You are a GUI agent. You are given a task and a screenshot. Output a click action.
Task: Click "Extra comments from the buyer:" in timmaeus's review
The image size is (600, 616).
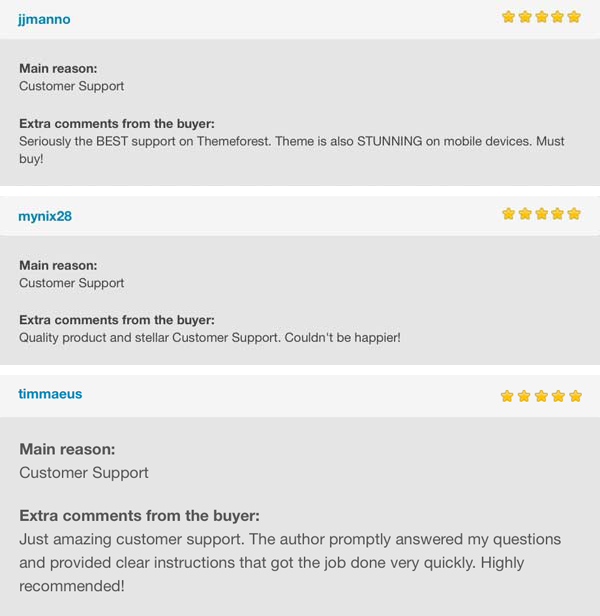click(x=139, y=515)
